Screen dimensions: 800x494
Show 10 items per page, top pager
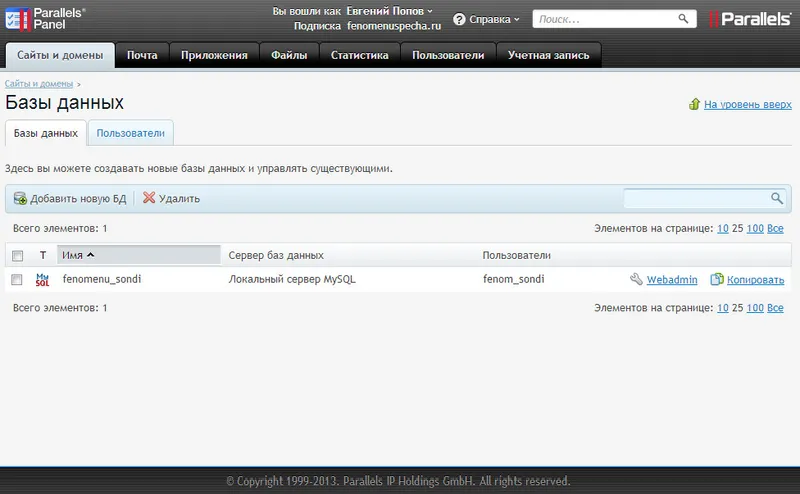coord(722,229)
